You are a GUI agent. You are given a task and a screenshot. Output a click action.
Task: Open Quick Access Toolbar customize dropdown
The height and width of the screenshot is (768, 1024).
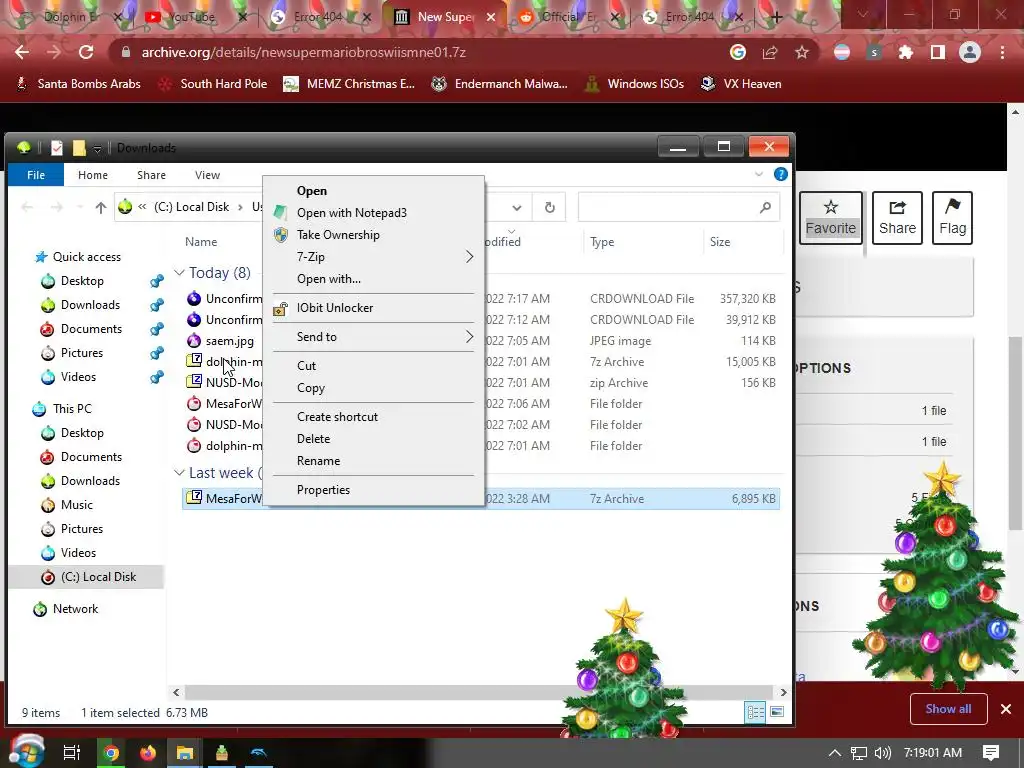(x=97, y=149)
